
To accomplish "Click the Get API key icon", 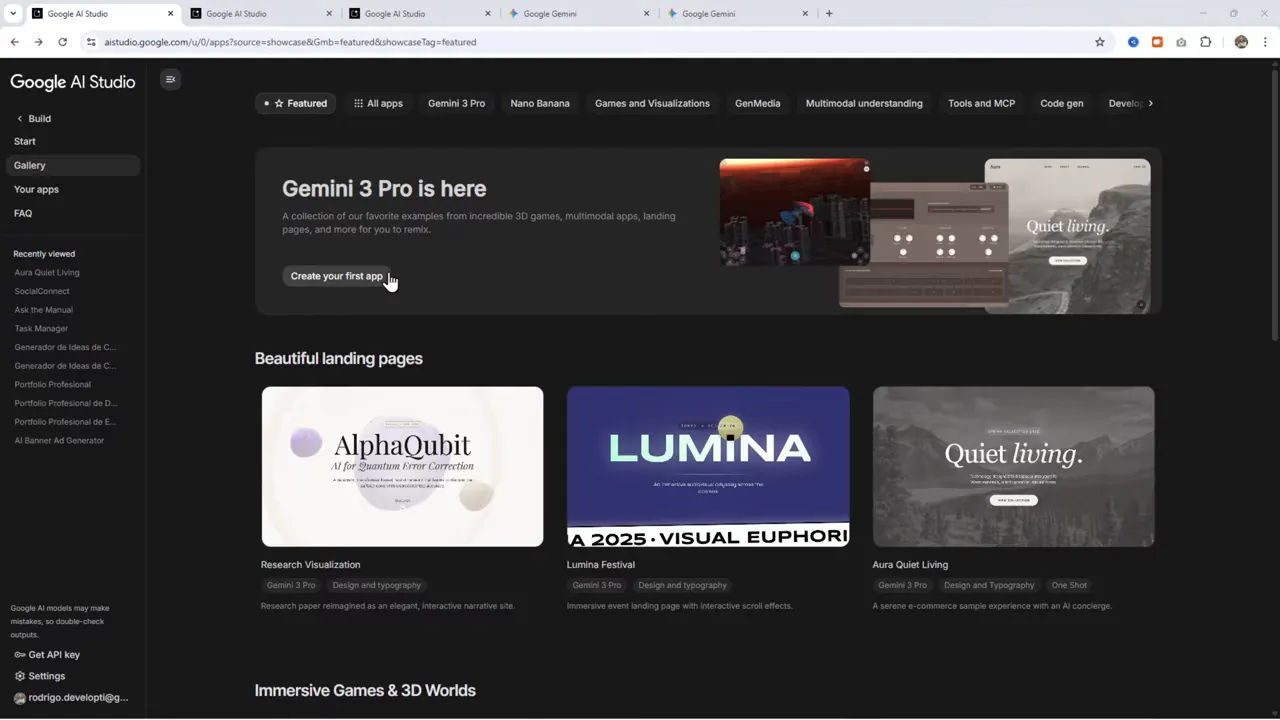I will (x=18, y=654).
